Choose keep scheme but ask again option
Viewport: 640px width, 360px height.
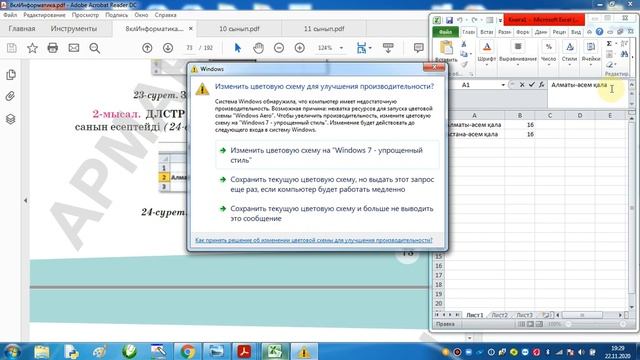click(327, 184)
